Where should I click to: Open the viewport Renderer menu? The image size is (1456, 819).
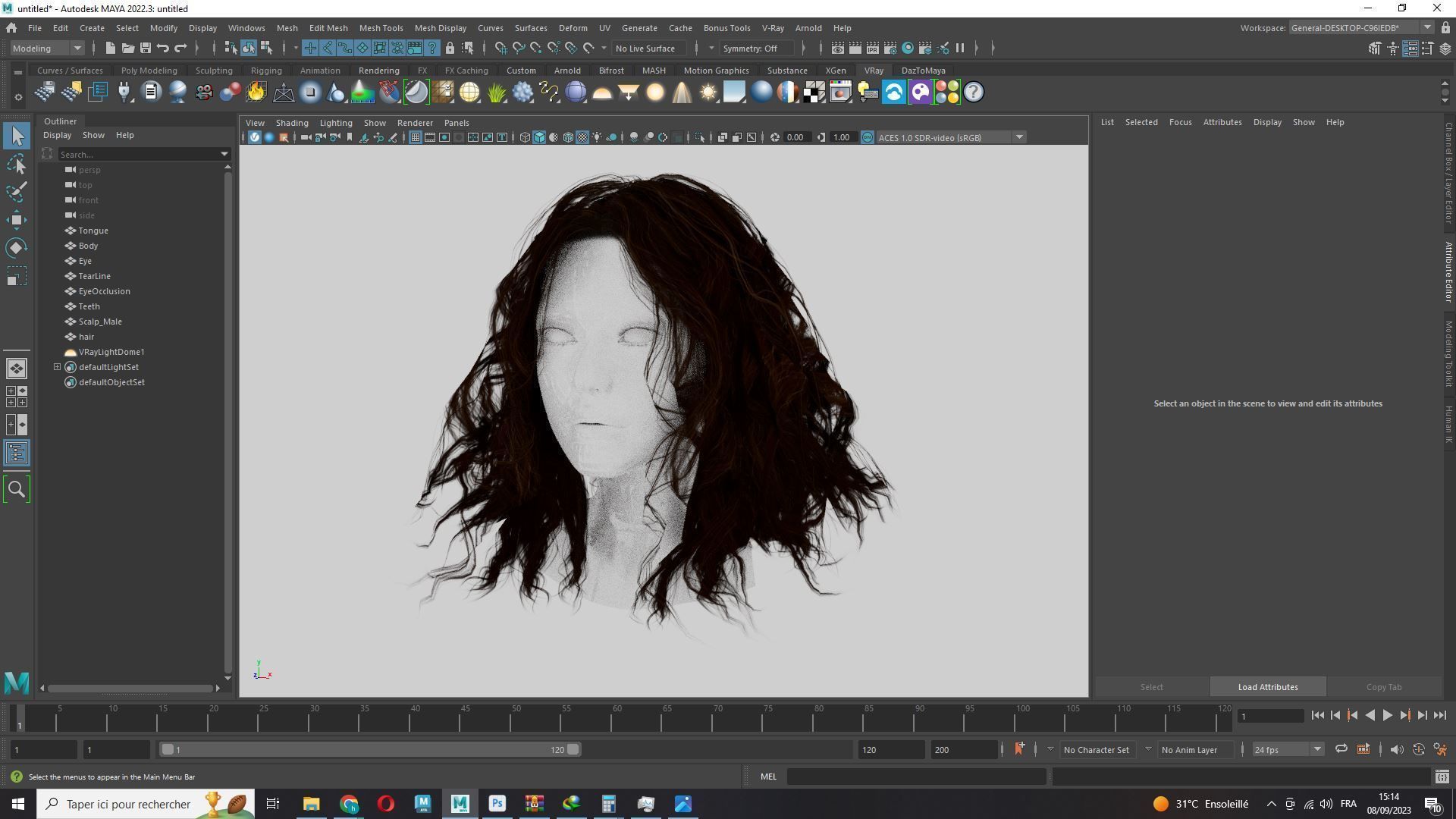click(x=415, y=123)
